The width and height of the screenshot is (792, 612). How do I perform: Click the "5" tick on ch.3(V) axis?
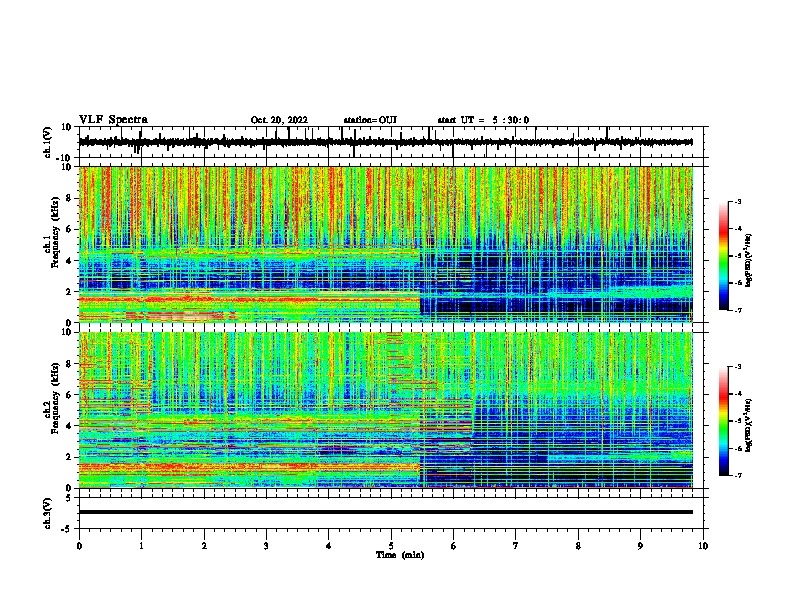click(x=70, y=497)
